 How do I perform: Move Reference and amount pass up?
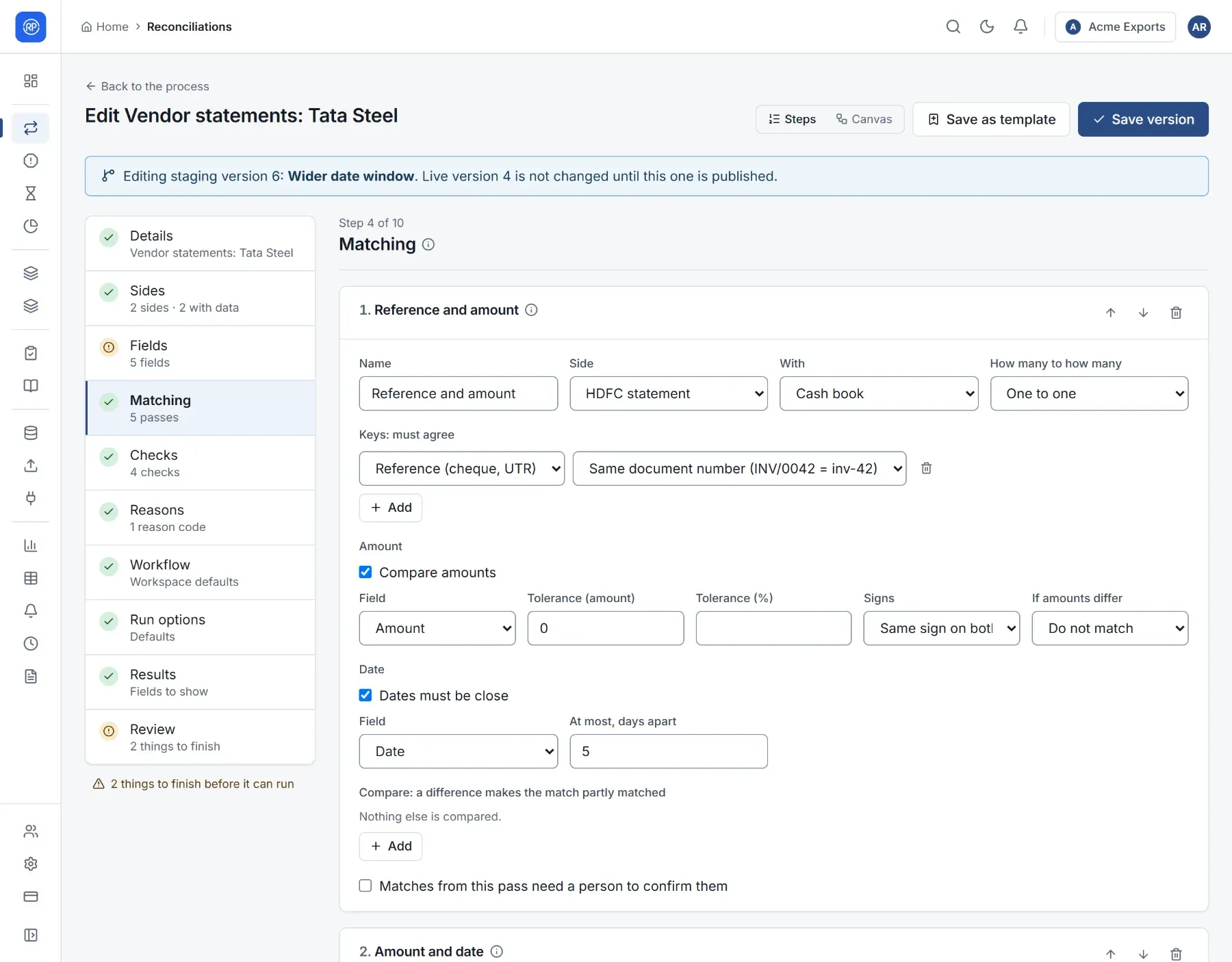point(1110,313)
